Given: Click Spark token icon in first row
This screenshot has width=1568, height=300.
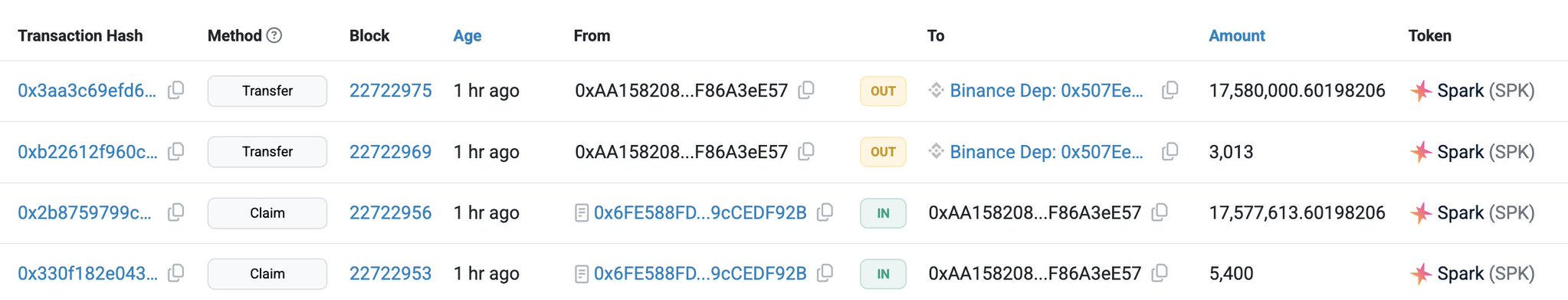Looking at the screenshot, I should pos(1421,91).
